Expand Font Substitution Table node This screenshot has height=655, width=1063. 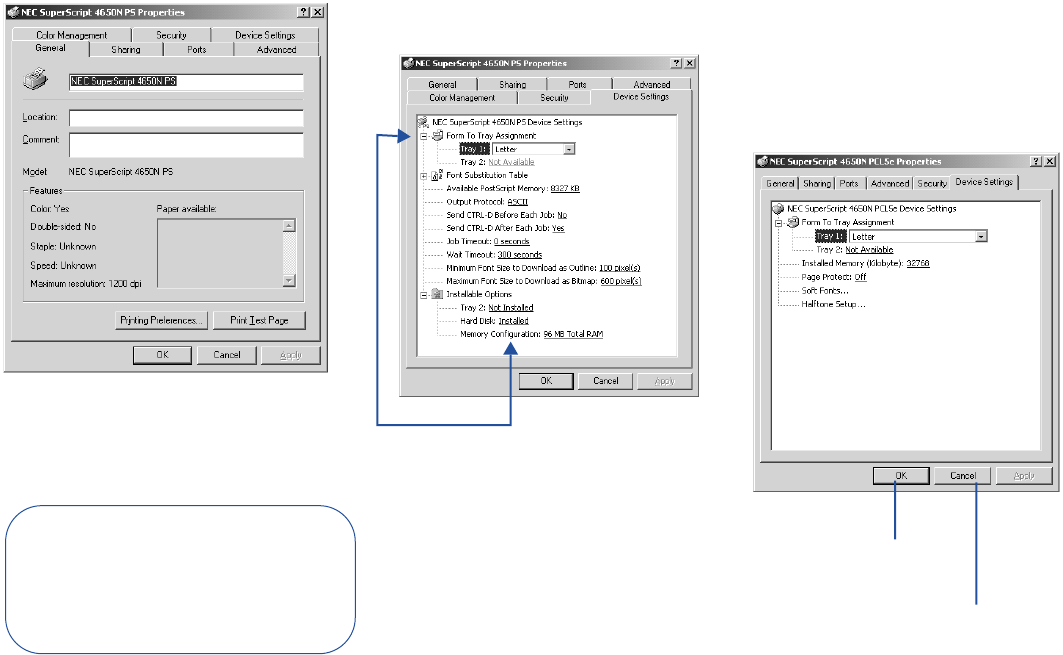point(424,176)
